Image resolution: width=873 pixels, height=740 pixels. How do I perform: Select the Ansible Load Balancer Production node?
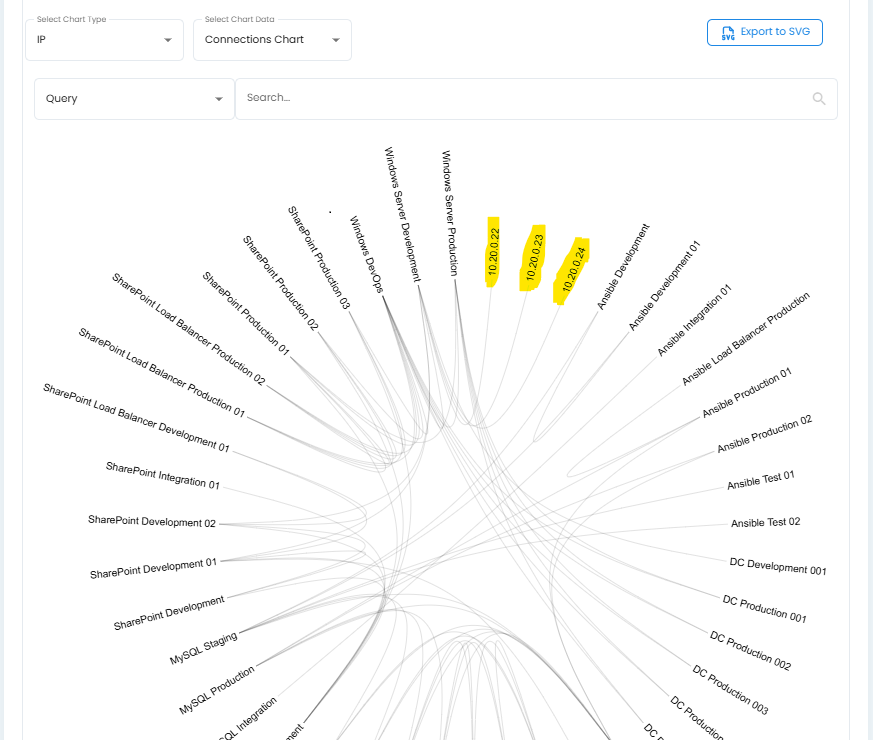[x=745, y=339]
